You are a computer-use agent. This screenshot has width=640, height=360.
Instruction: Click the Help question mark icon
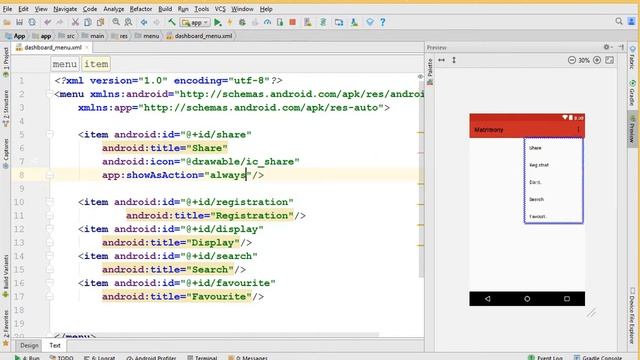click(382, 22)
